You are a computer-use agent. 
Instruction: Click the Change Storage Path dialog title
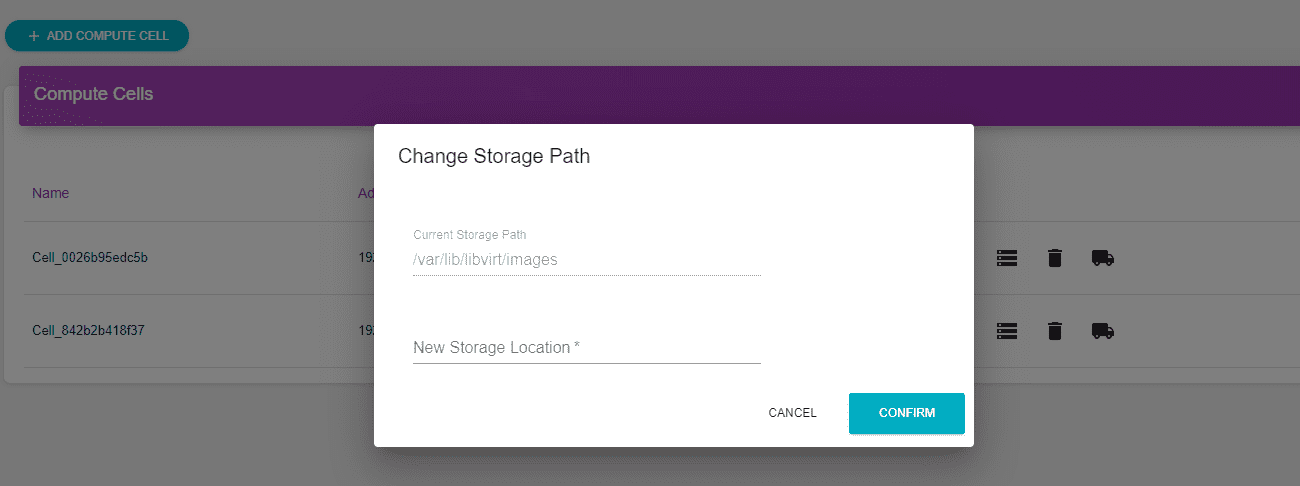pyautogui.click(x=494, y=156)
